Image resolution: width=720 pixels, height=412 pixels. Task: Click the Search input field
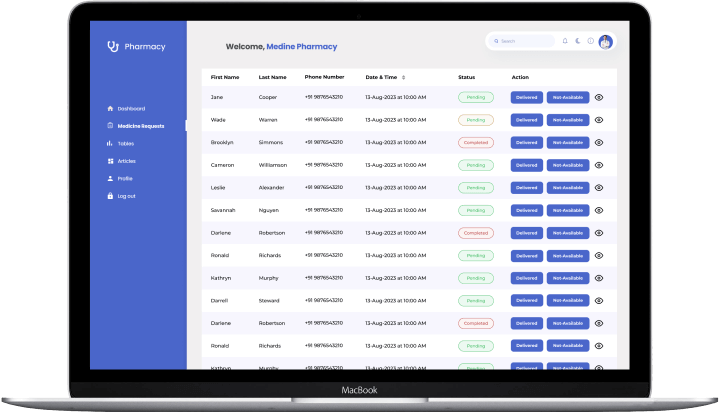(523, 41)
